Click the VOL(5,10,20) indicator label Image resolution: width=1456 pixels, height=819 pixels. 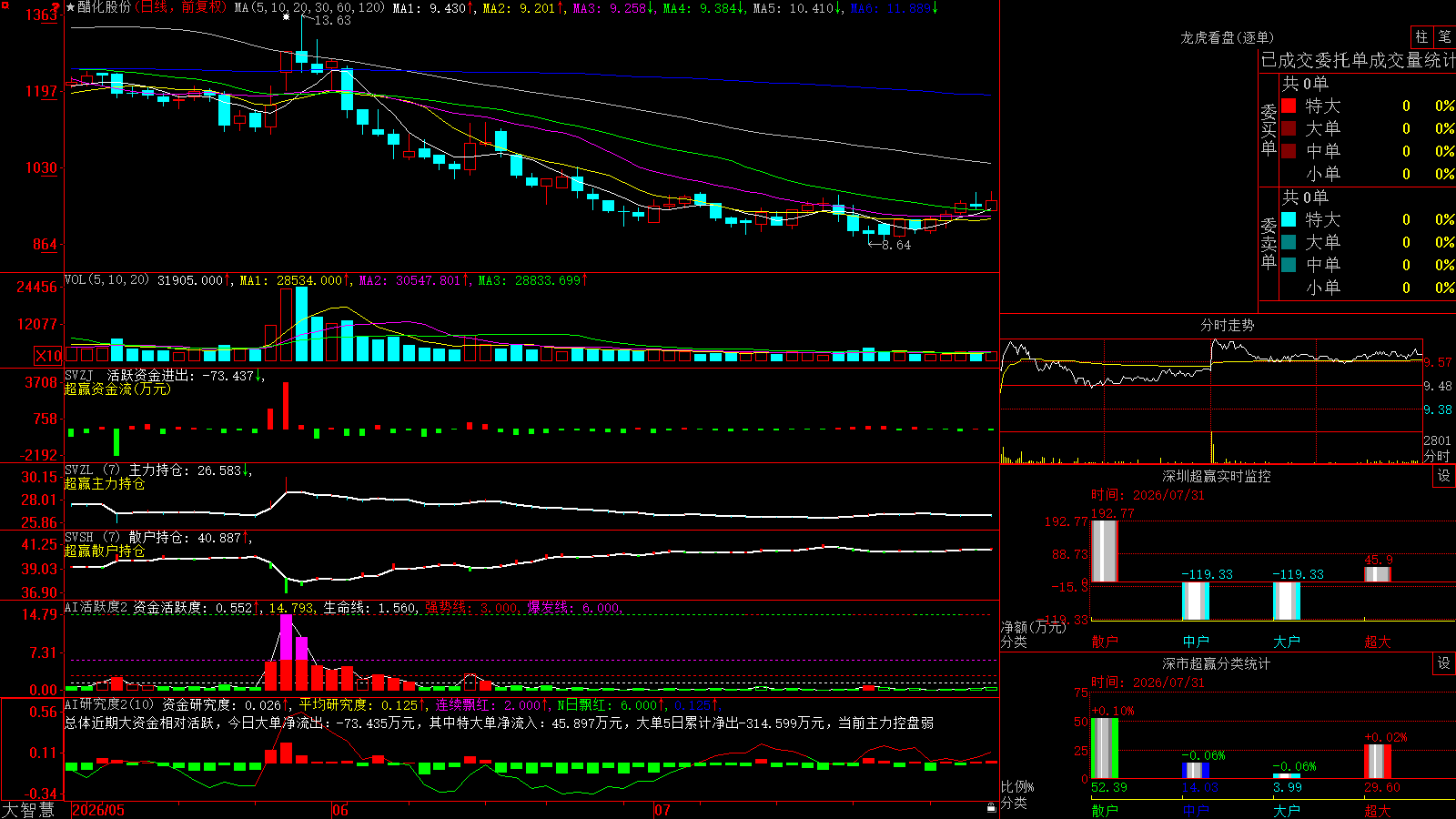(x=106, y=280)
